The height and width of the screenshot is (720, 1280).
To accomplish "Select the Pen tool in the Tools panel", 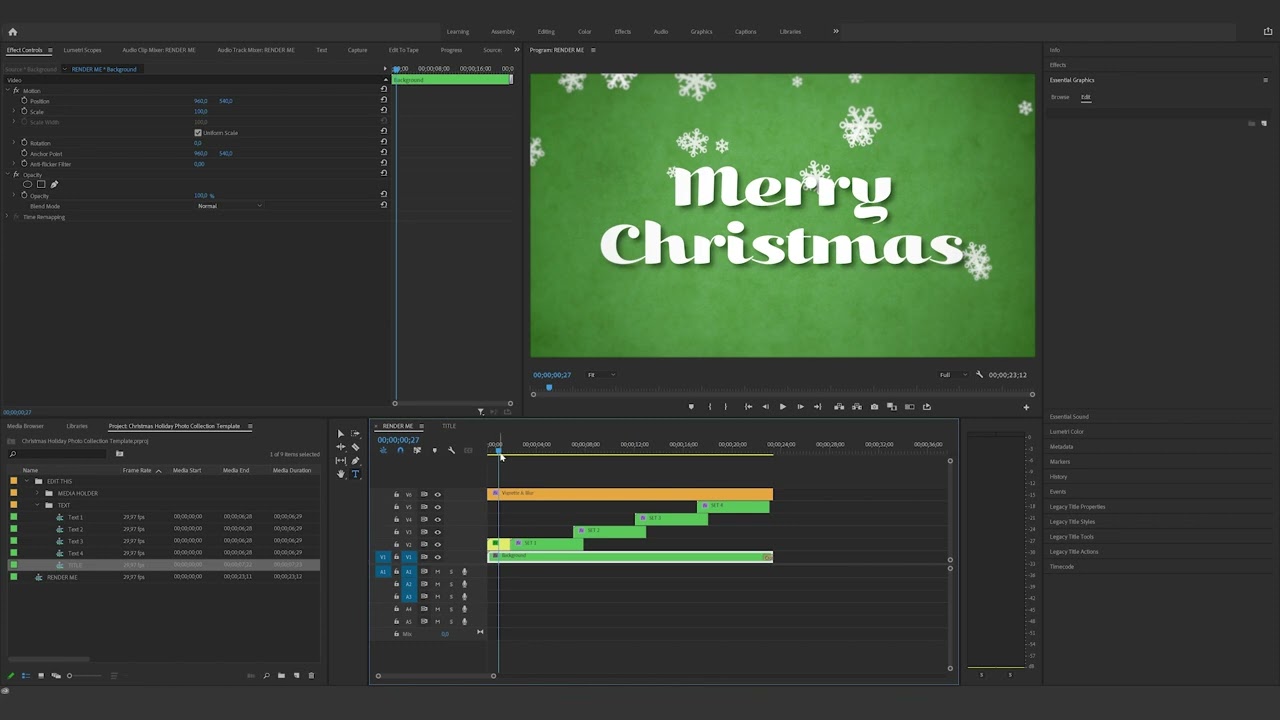I will pos(355,461).
